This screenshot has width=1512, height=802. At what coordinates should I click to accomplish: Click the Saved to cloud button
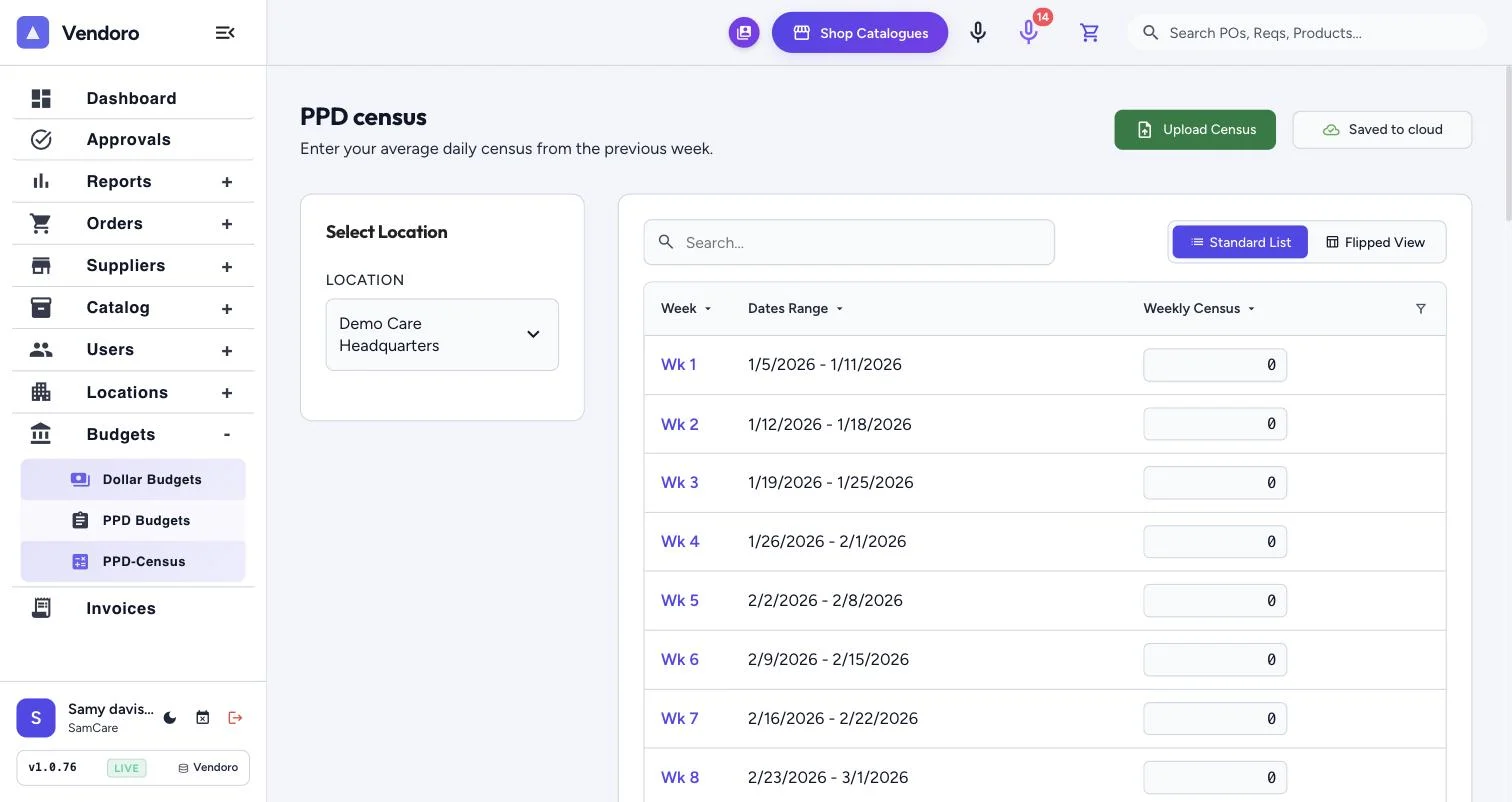(1382, 130)
